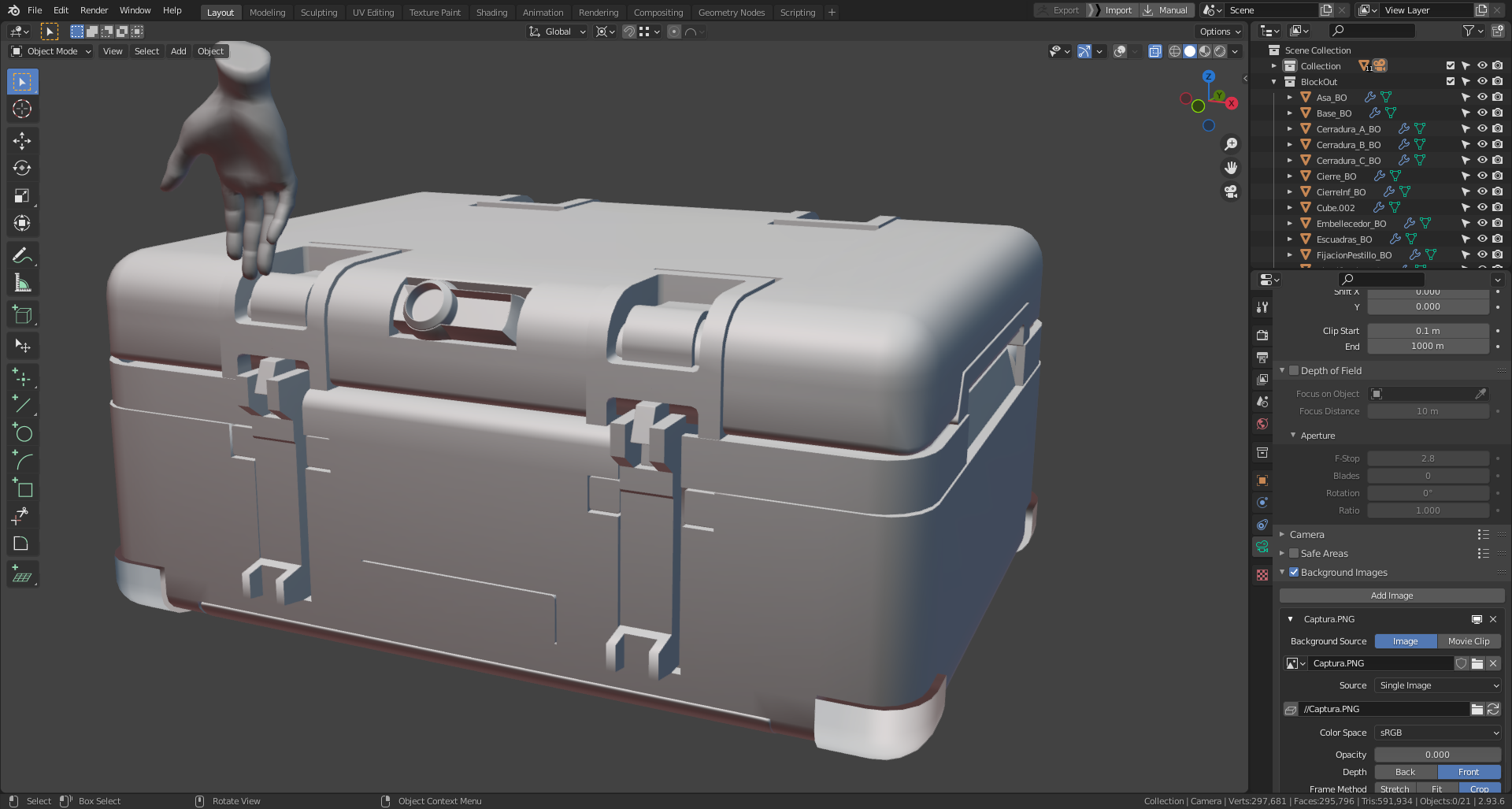Click the Add Image button
Image resolution: width=1512 pixels, height=809 pixels.
pos(1392,596)
